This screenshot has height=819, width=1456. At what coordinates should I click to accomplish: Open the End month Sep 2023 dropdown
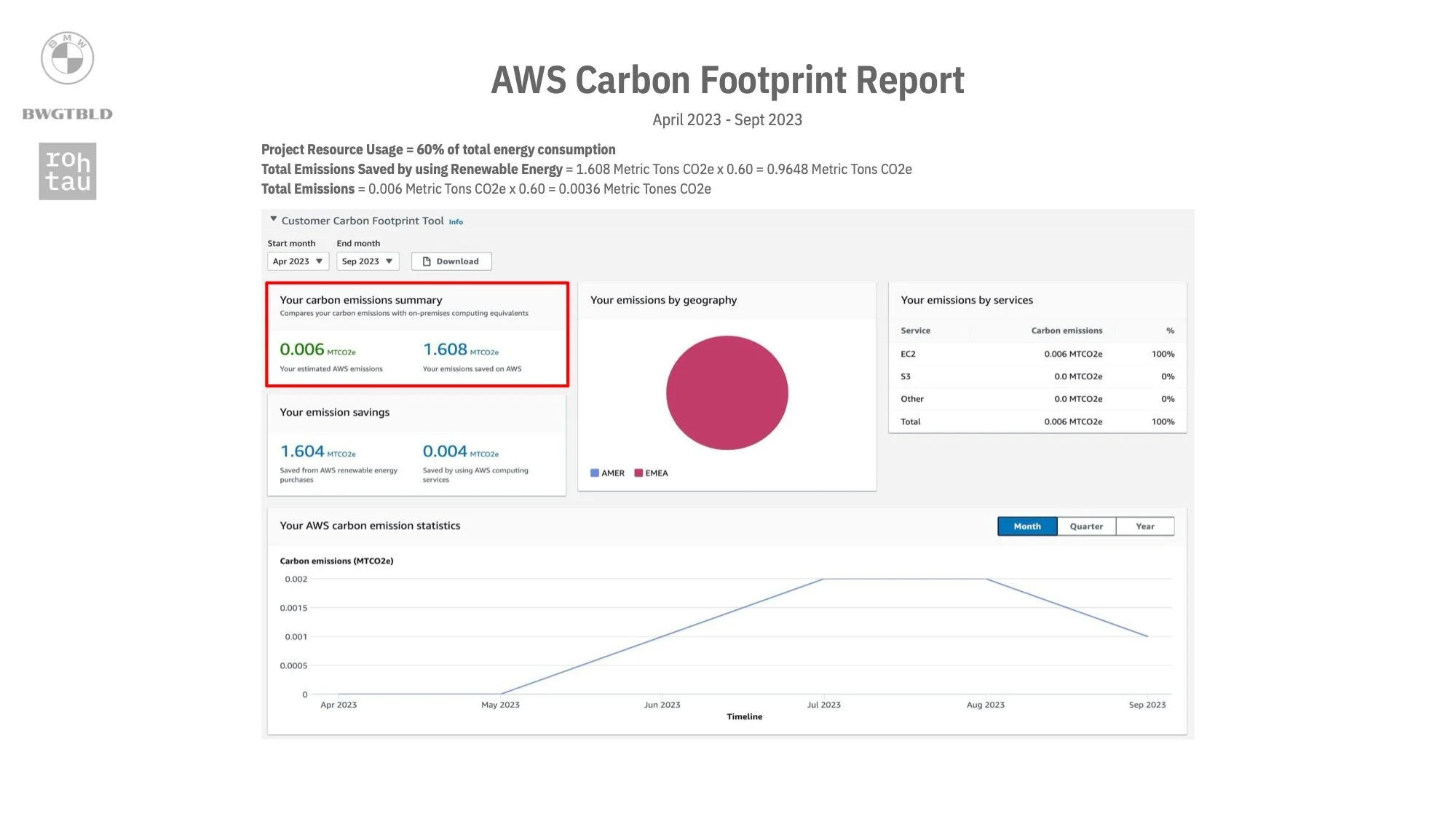click(368, 261)
